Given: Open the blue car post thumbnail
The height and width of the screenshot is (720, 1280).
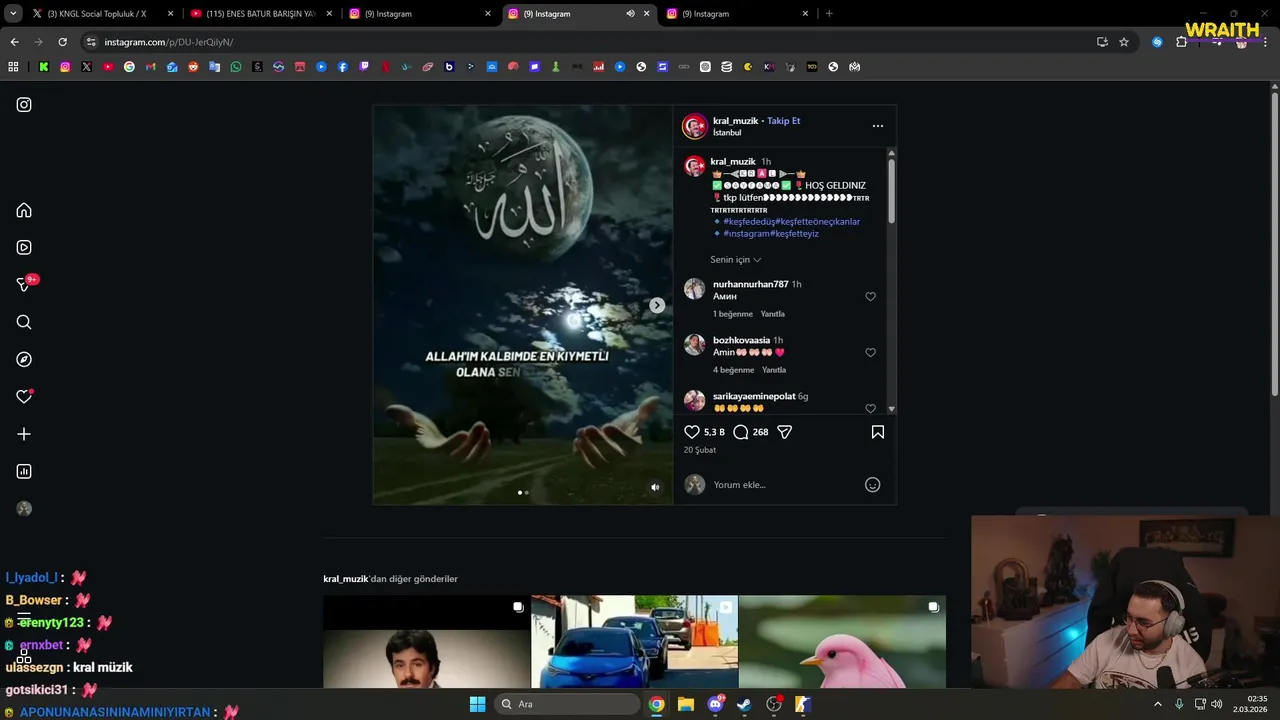Looking at the screenshot, I should pyautogui.click(x=634, y=642).
